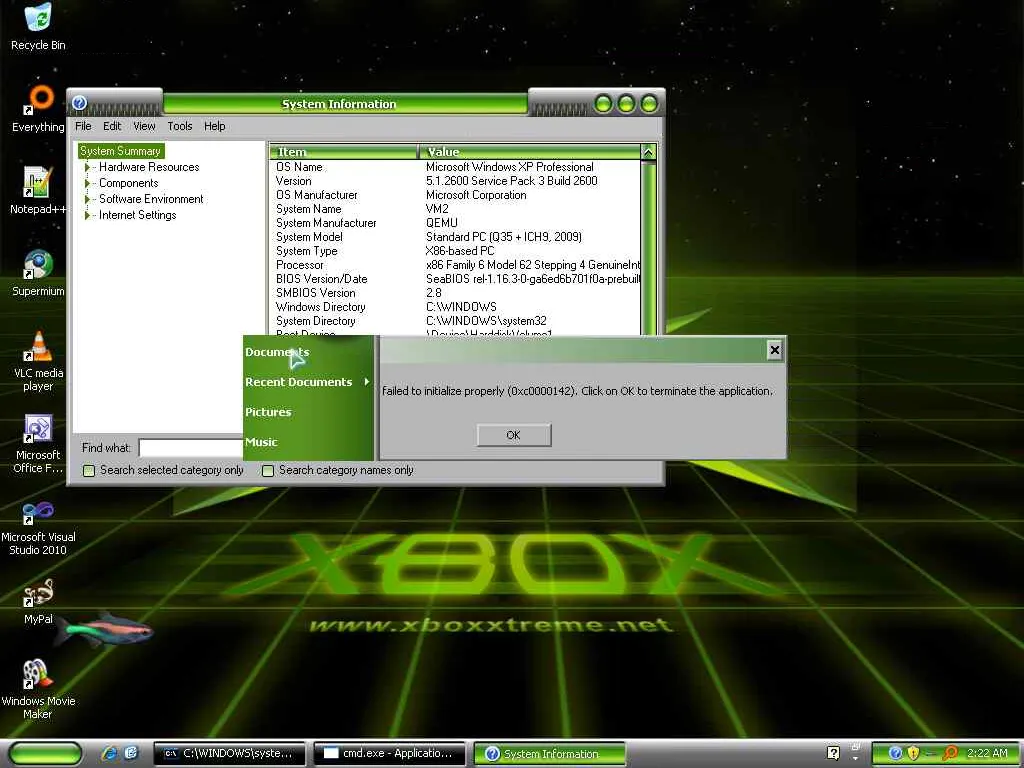Screen dimensions: 1024x768
Task: Select Components category label
Action: click(x=129, y=184)
